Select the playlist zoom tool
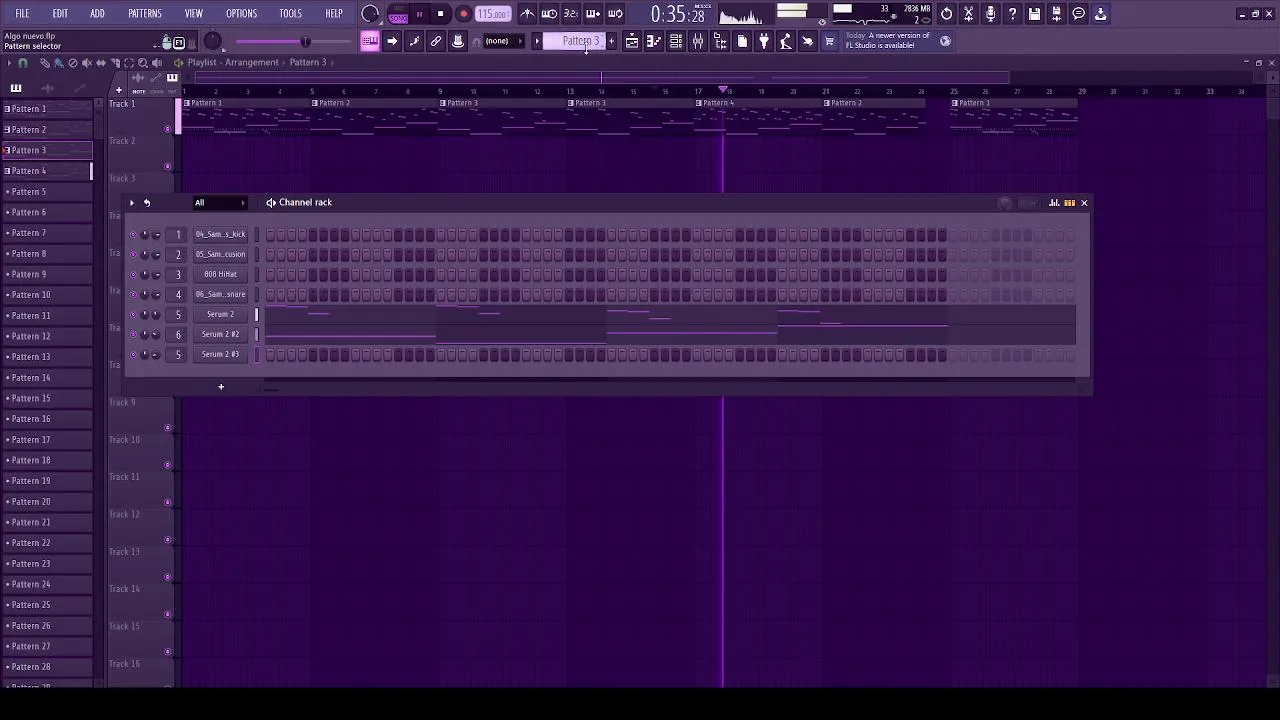Image resolution: width=1280 pixels, height=720 pixels. tap(143, 63)
